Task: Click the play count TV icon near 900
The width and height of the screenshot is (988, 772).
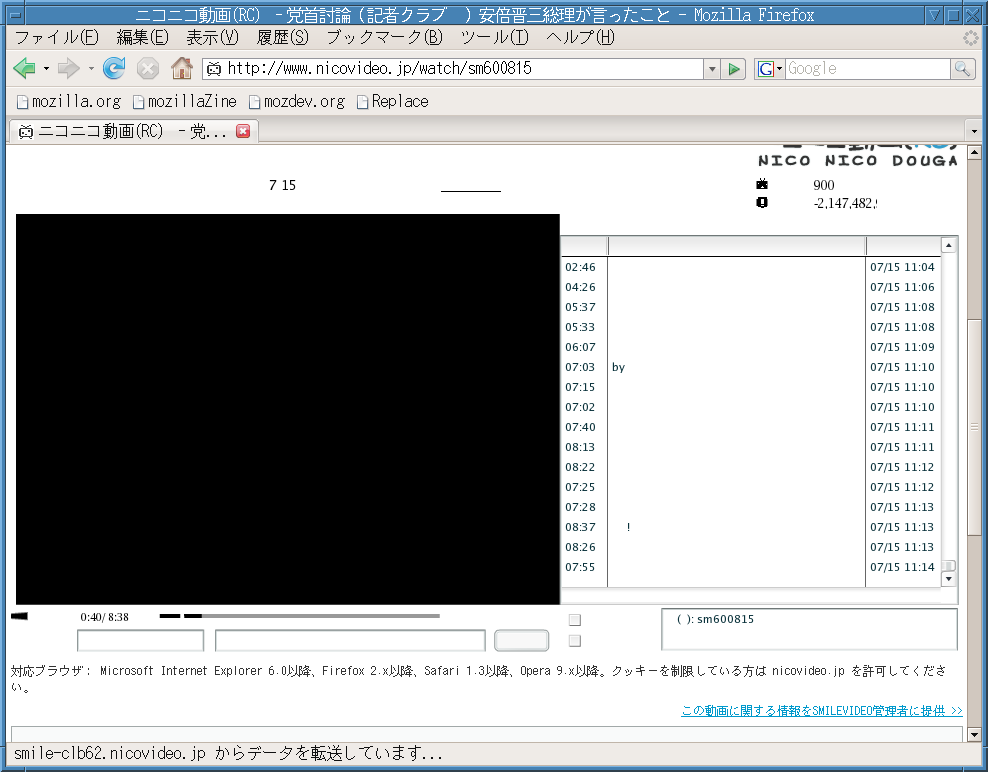Action: tap(762, 184)
